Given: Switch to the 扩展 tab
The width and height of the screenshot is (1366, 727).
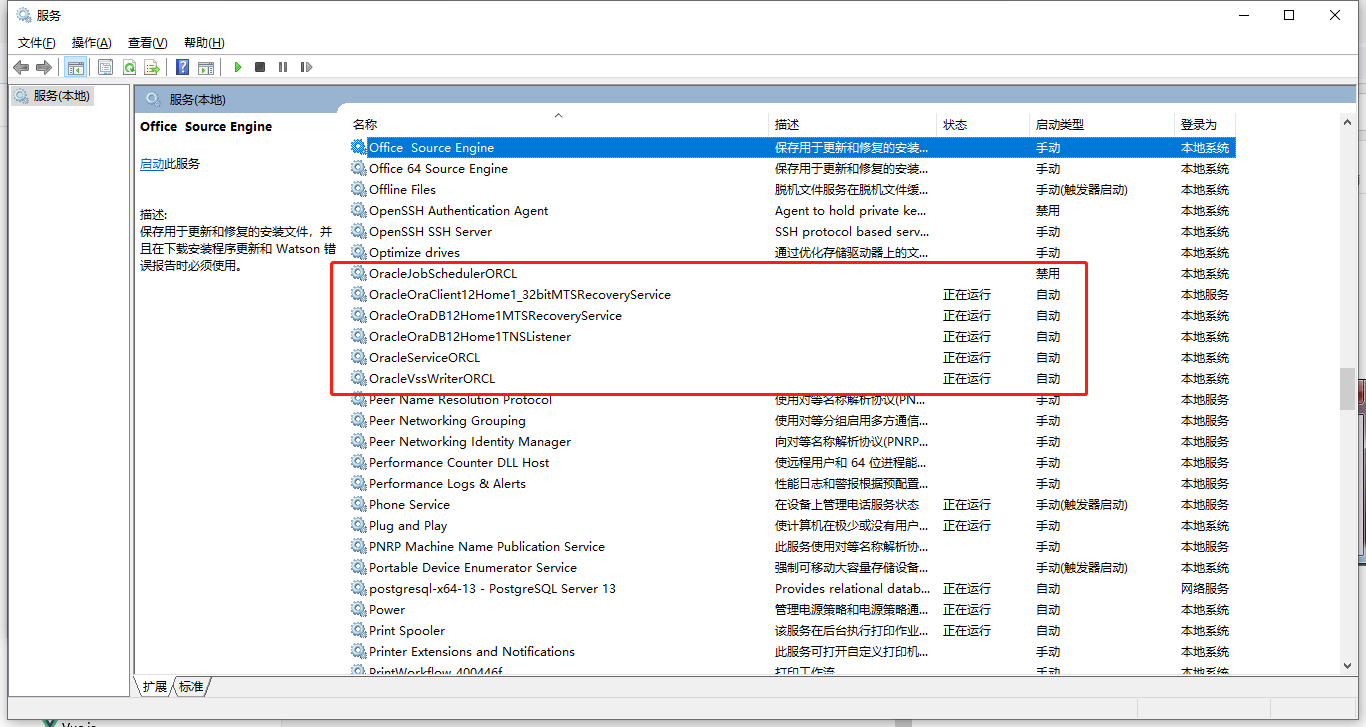Looking at the screenshot, I should pos(155,686).
